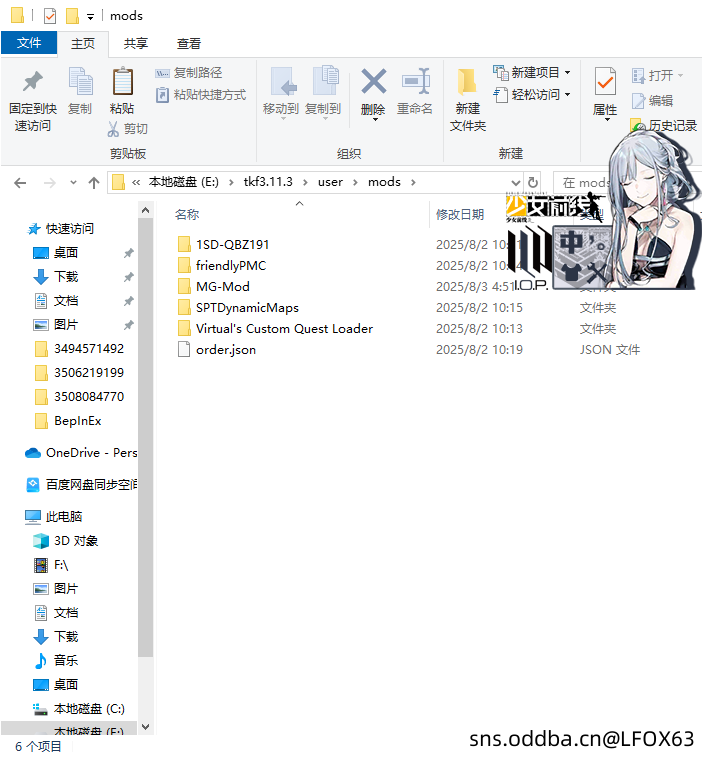Click the Back navigation arrow

[x=20, y=183]
